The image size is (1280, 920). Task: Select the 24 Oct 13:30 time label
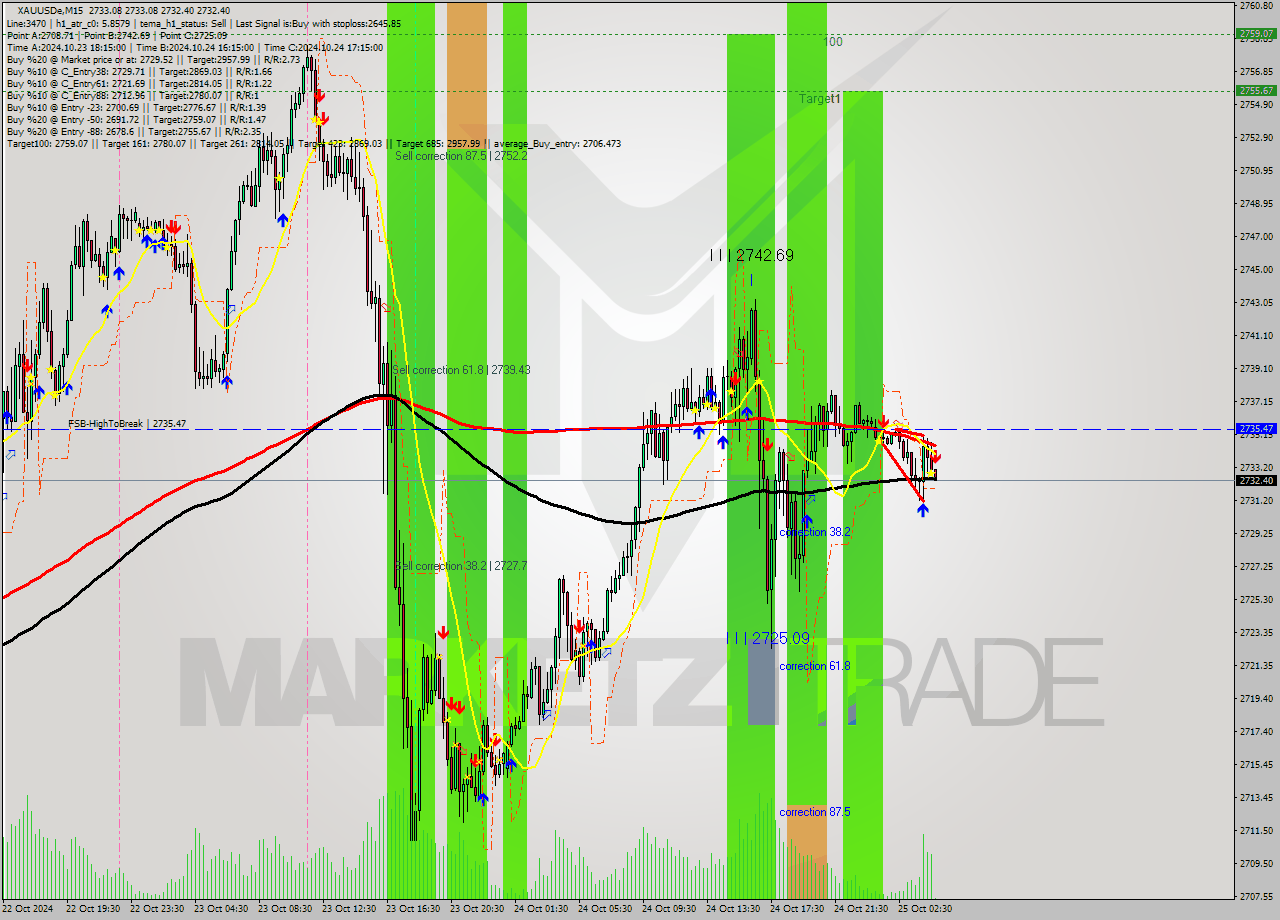tap(734, 909)
